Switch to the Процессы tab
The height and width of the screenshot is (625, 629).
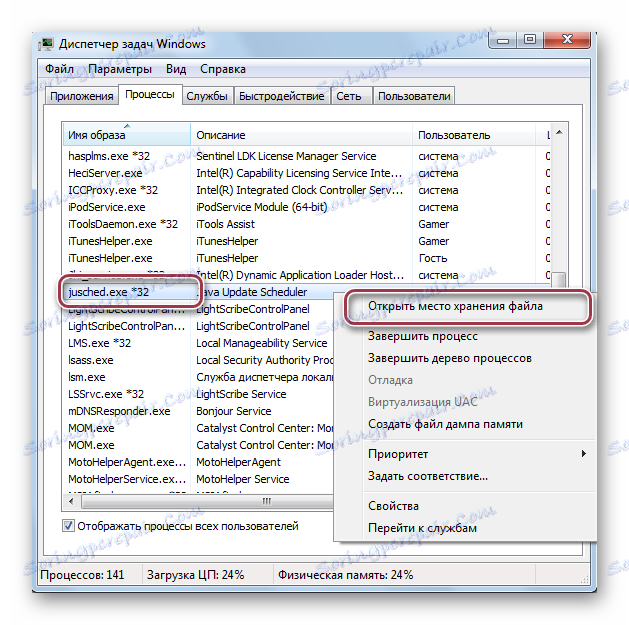(150, 95)
